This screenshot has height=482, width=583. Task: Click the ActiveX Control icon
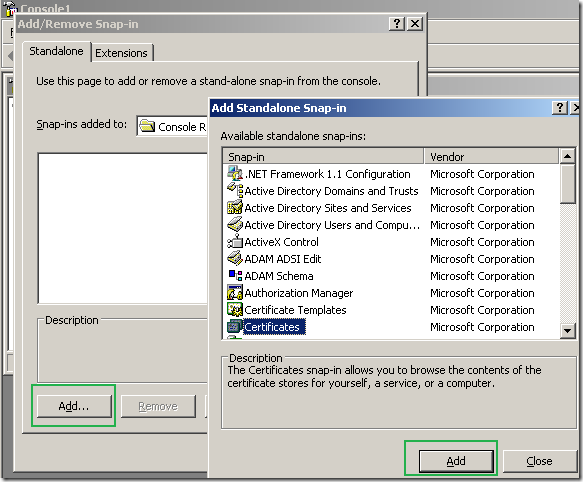point(235,242)
